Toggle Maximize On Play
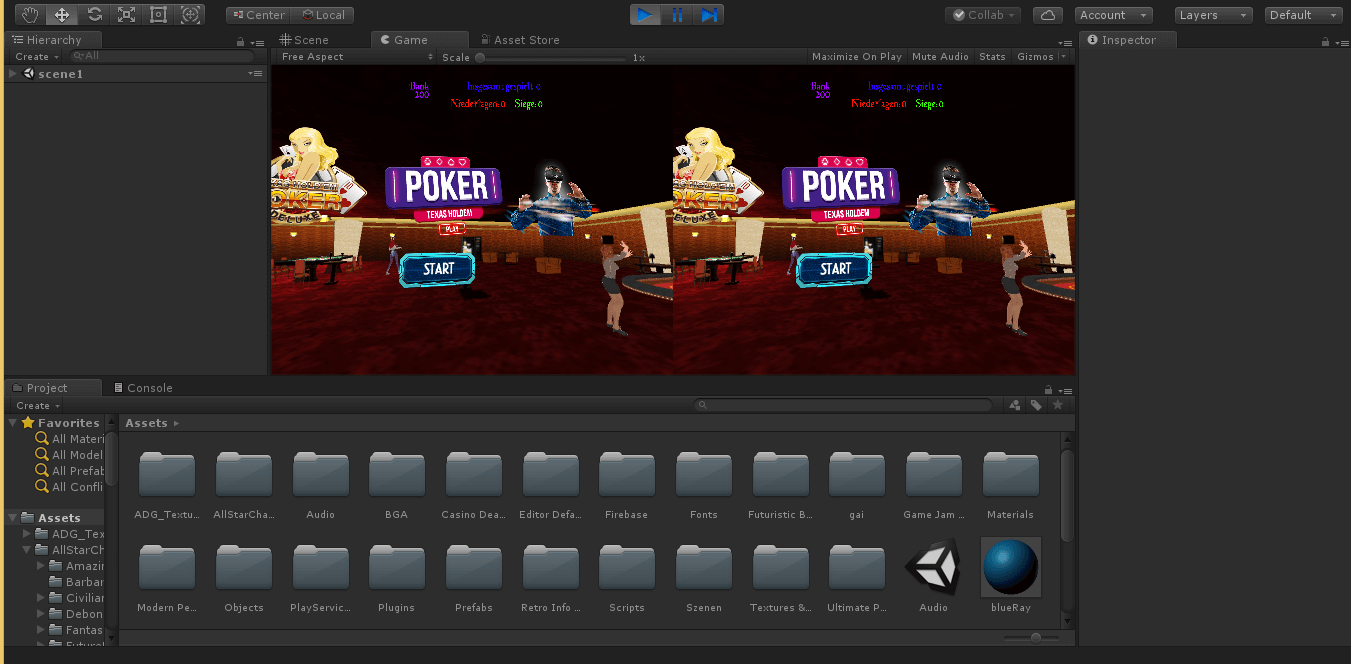 [856, 57]
